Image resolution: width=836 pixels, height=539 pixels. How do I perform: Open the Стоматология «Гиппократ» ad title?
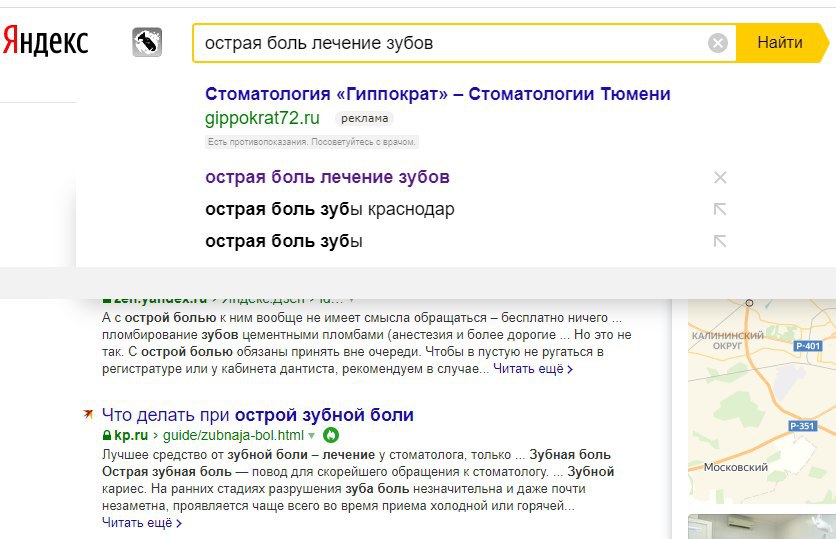438,94
